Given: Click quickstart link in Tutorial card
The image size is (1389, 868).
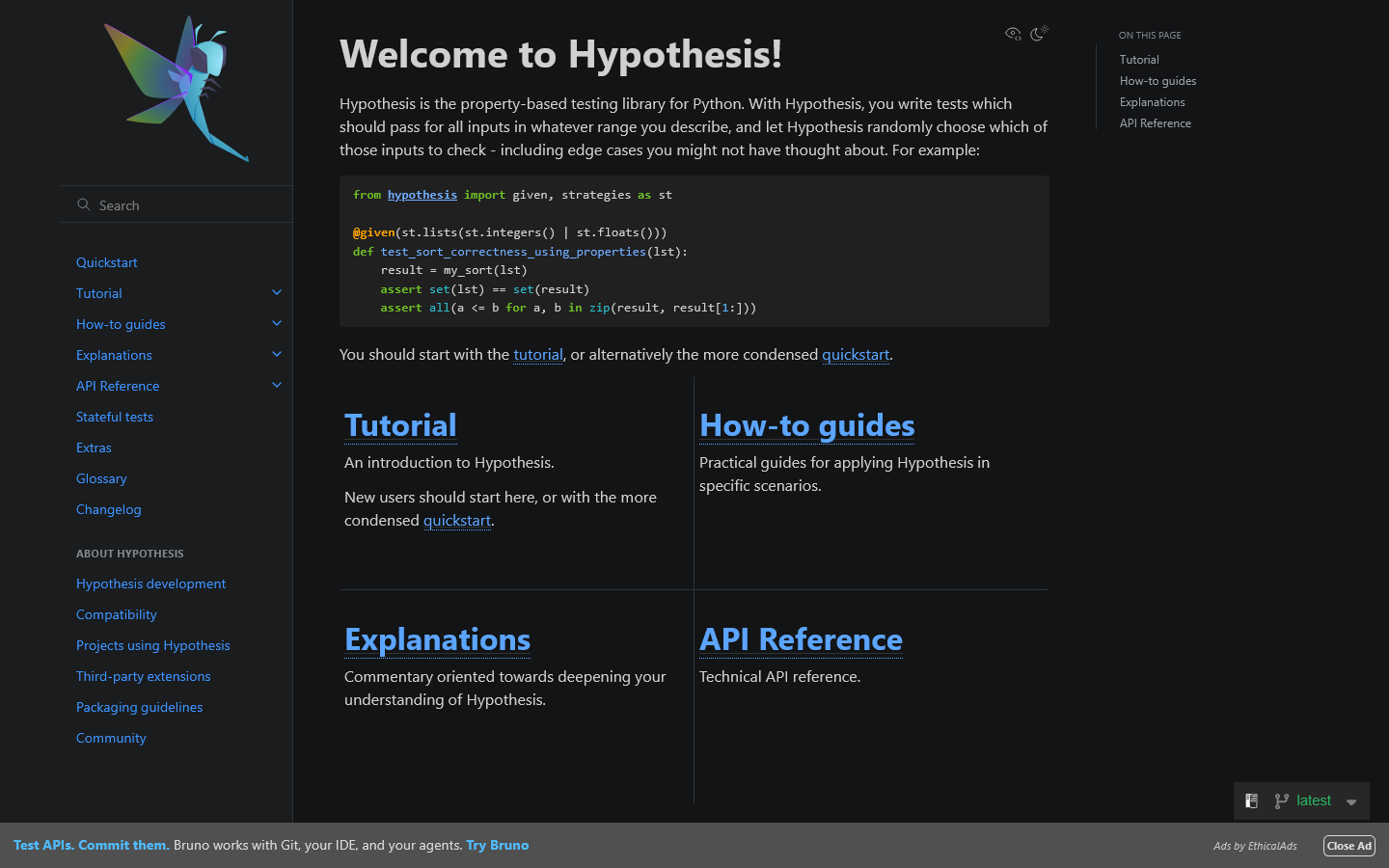Looking at the screenshot, I should [457, 521].
